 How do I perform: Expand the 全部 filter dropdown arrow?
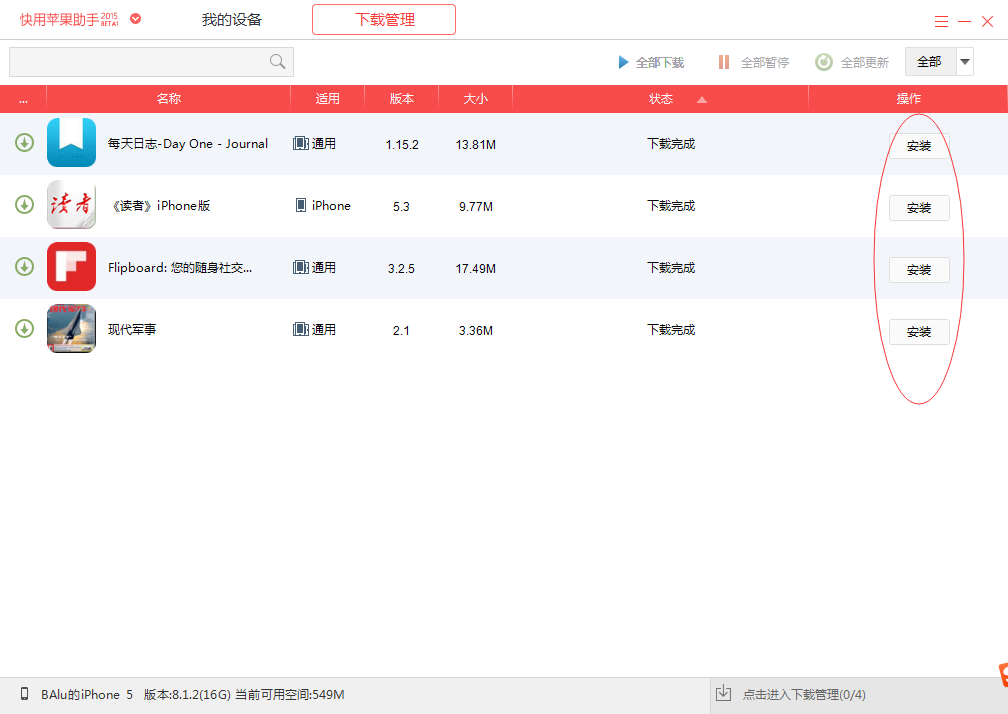tap(965, 62)
